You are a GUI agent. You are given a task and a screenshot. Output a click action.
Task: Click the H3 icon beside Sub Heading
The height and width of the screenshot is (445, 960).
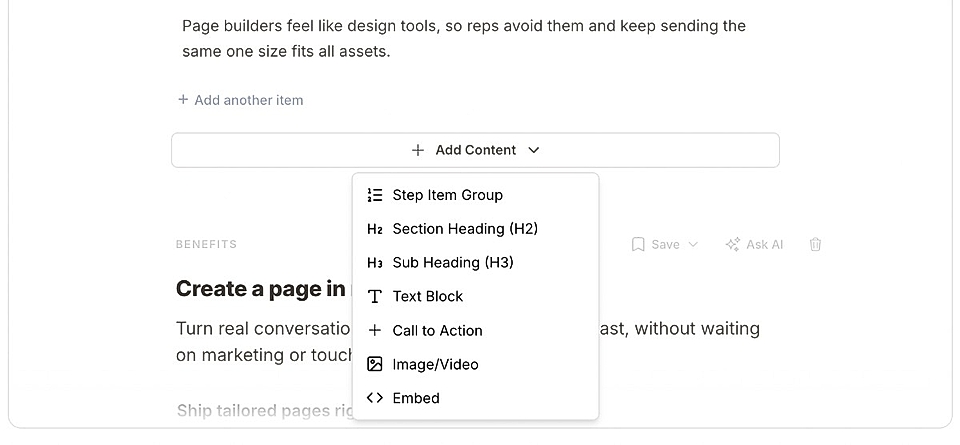(375, 263)
